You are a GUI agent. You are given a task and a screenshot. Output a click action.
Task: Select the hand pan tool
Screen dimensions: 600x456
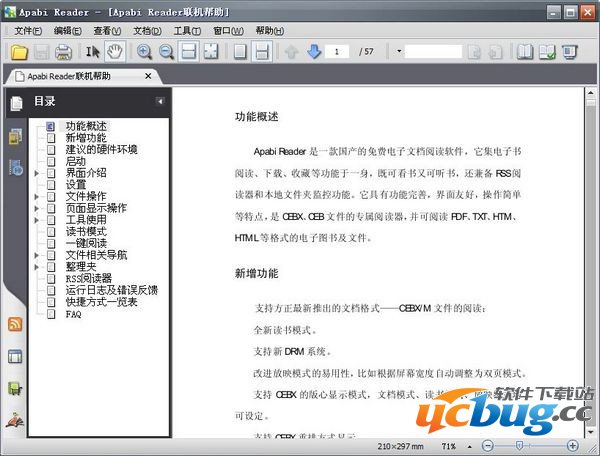pos(116,52)
